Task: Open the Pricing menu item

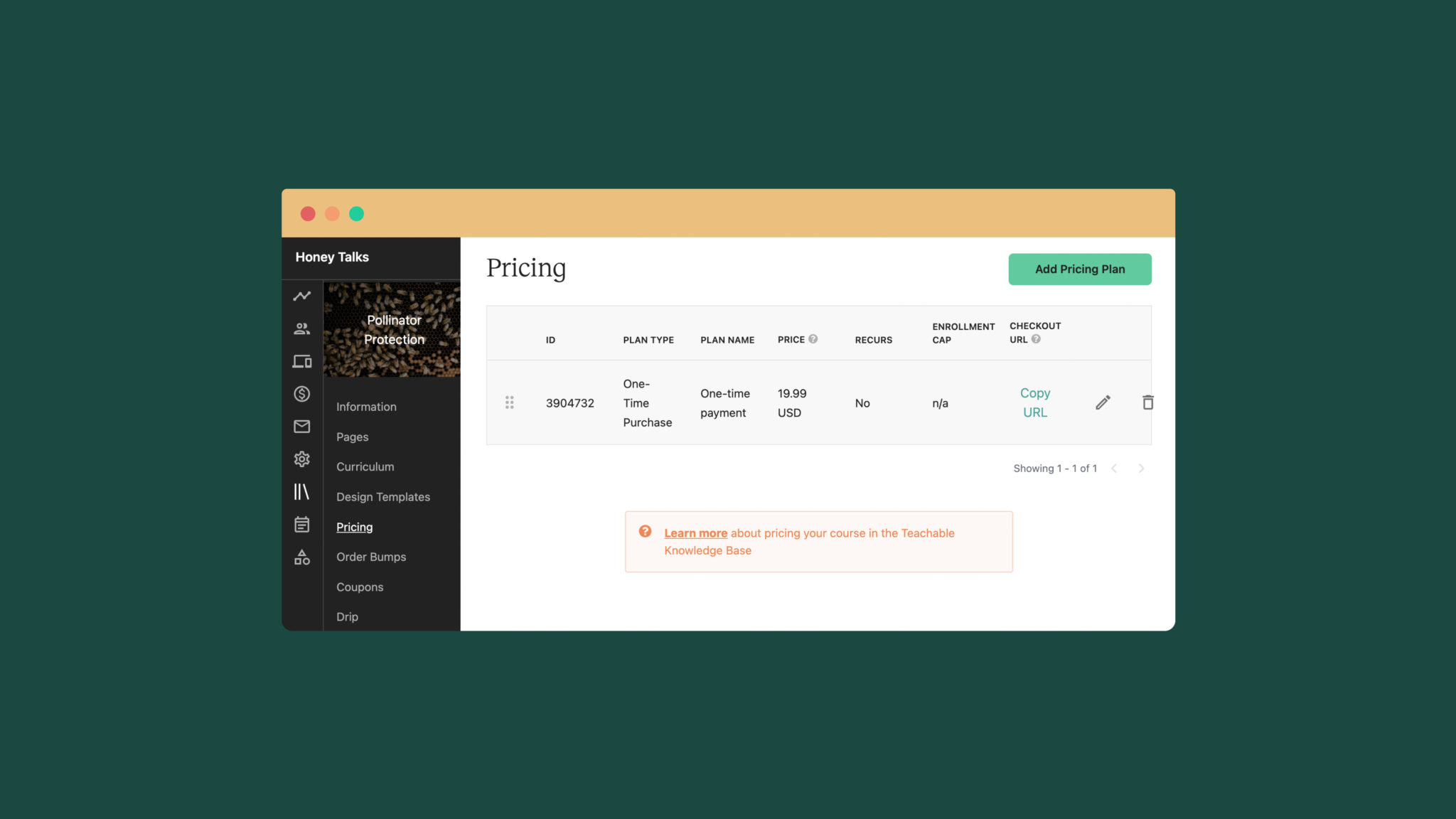Action: (354, 527)
